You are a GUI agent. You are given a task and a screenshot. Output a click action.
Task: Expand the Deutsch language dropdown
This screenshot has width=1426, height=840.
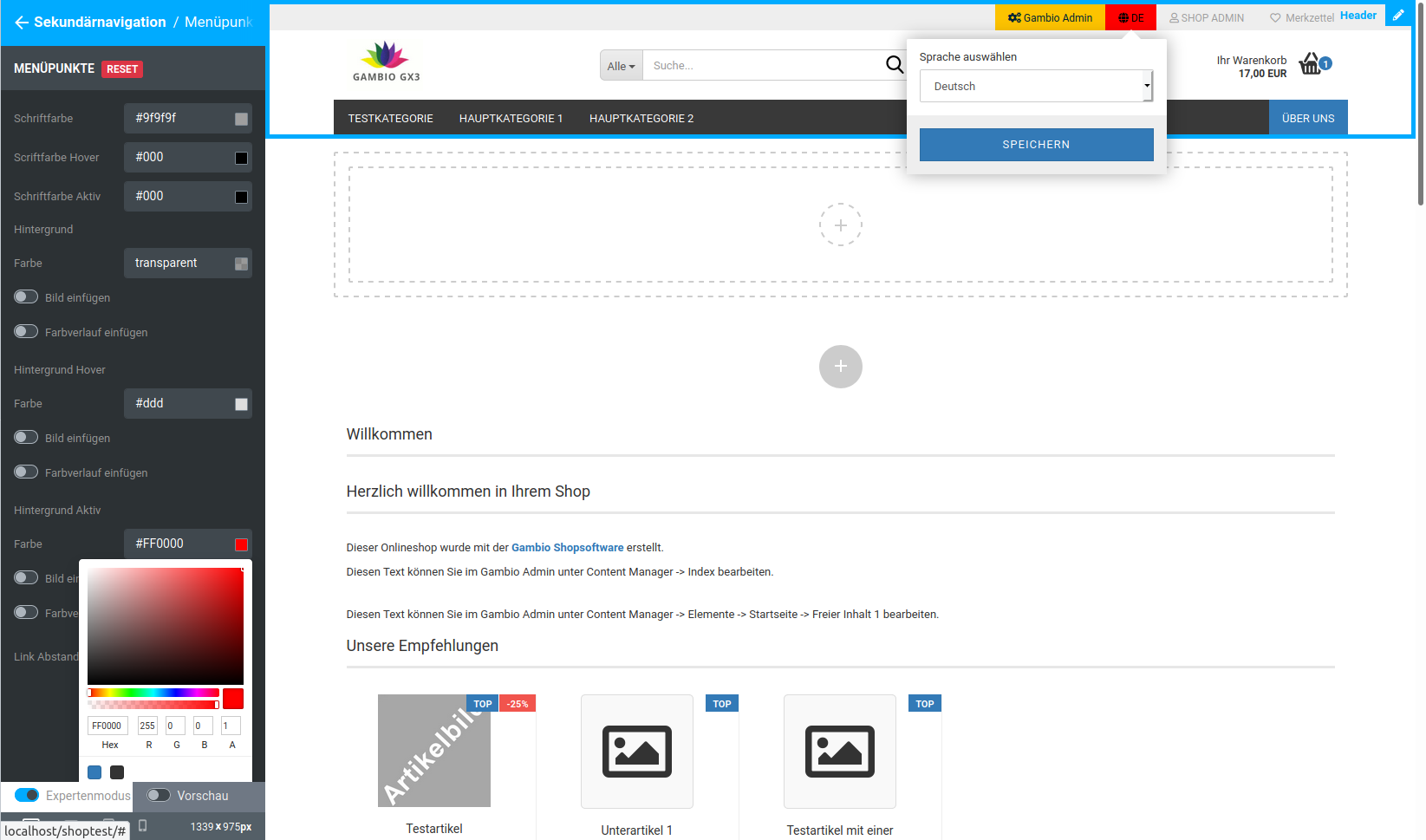tap(1036, 87)
